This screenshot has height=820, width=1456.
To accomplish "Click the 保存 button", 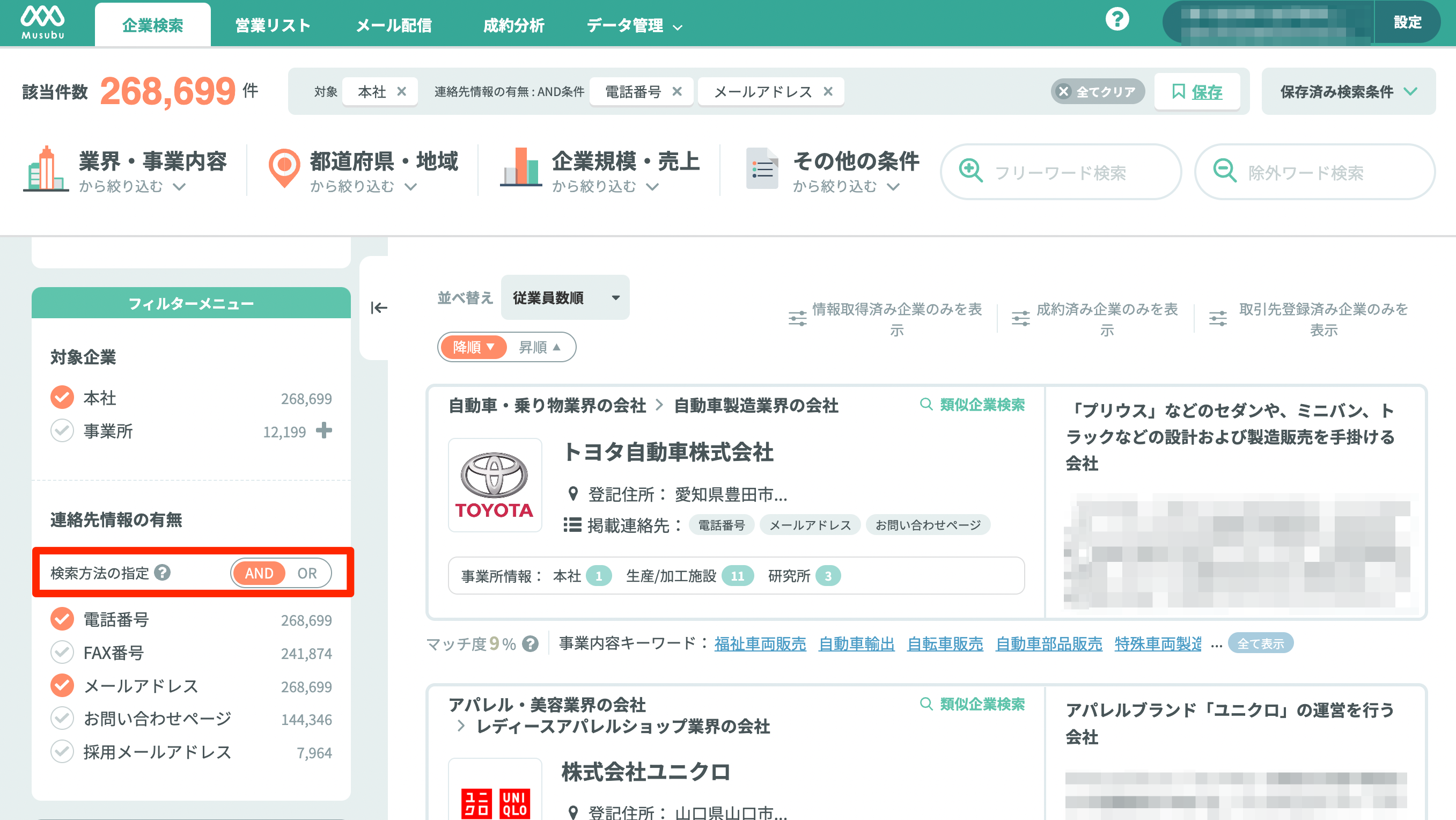I will 1197,92.
